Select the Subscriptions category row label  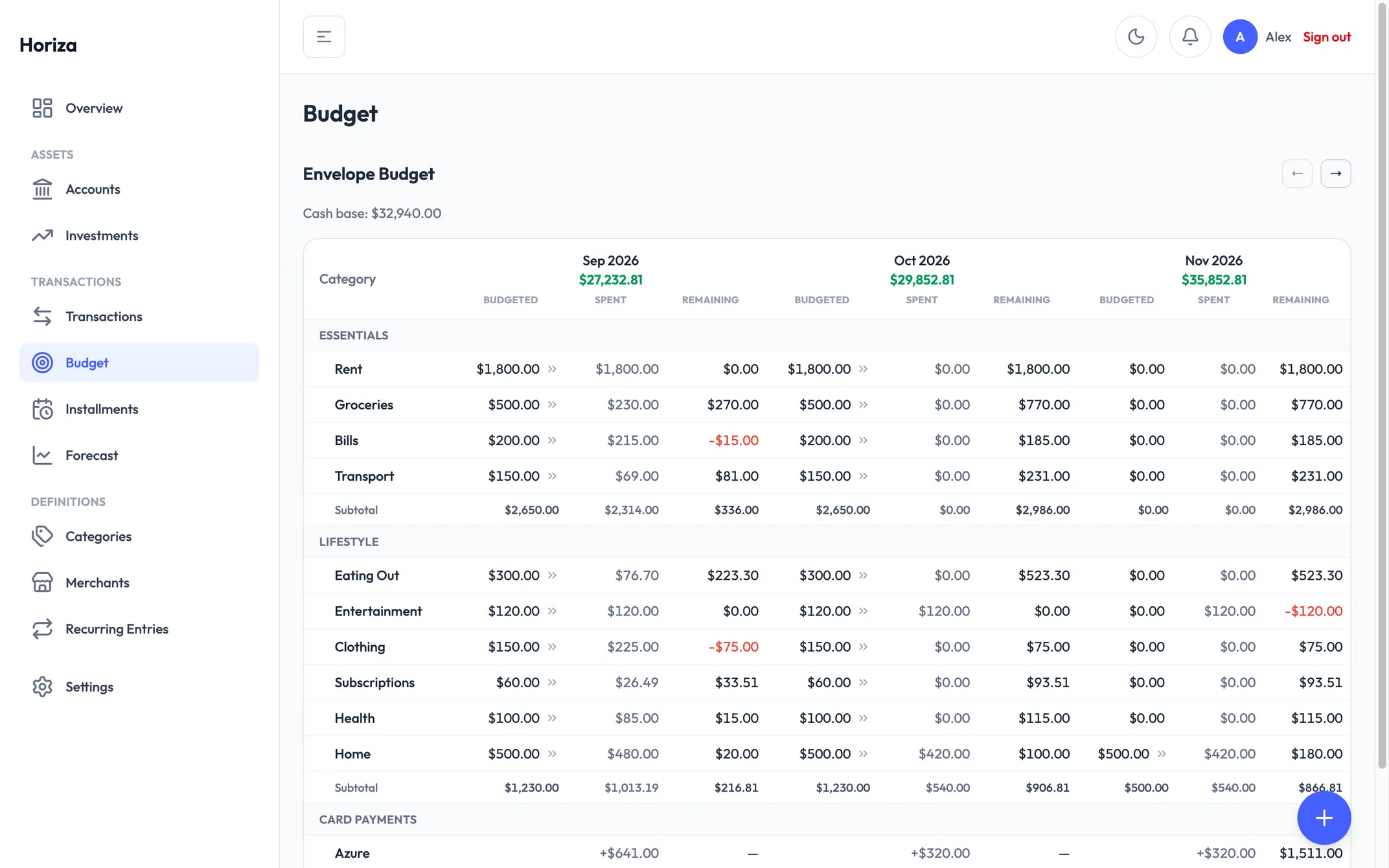click(374, 683)
